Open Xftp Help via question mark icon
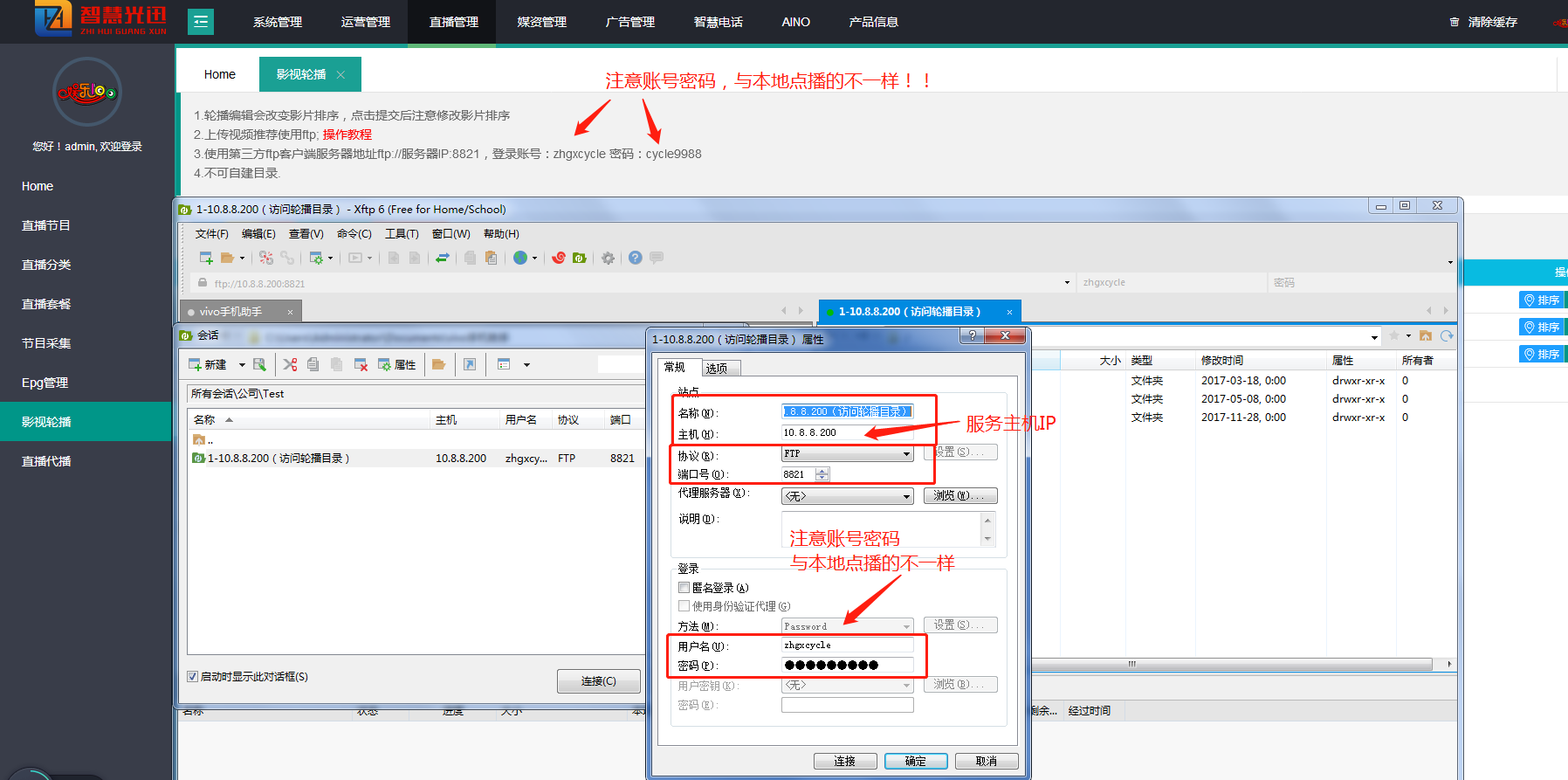Viewport: 1568px width, 780px height. [635, 258]
